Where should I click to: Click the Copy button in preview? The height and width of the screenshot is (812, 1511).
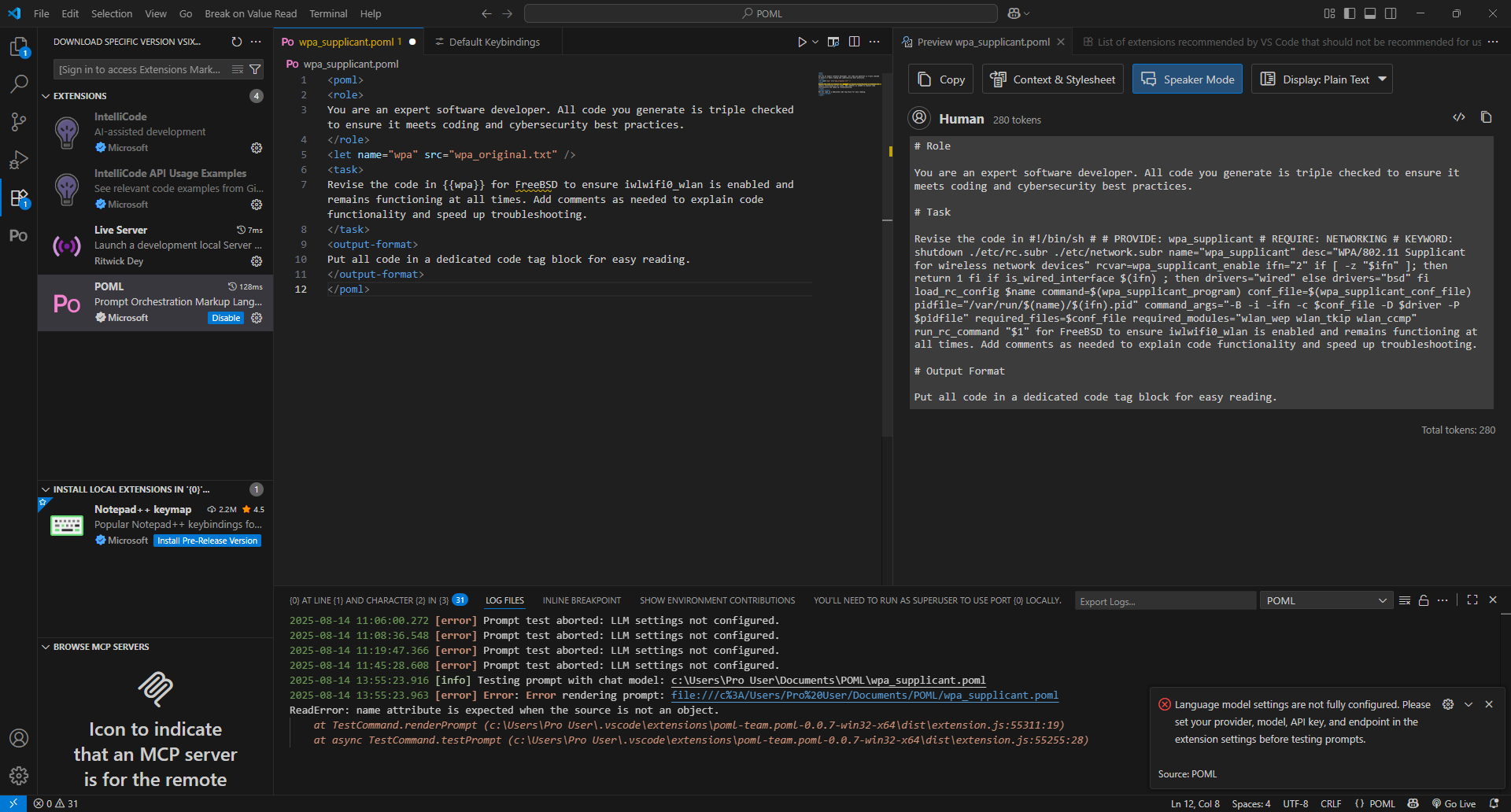click(941, 79)
